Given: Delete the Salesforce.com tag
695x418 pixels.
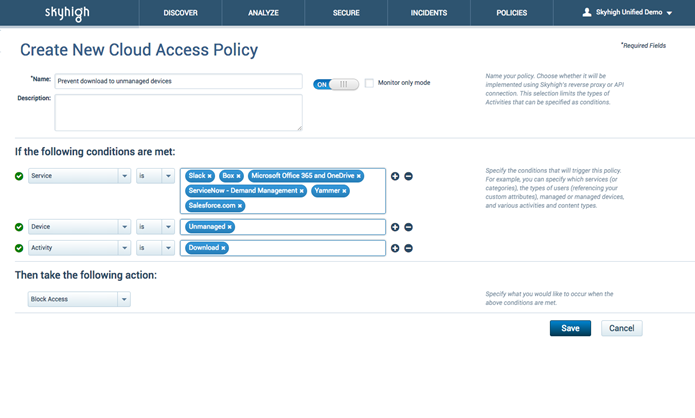Looking at the screenshot, I should click(241, 206).
